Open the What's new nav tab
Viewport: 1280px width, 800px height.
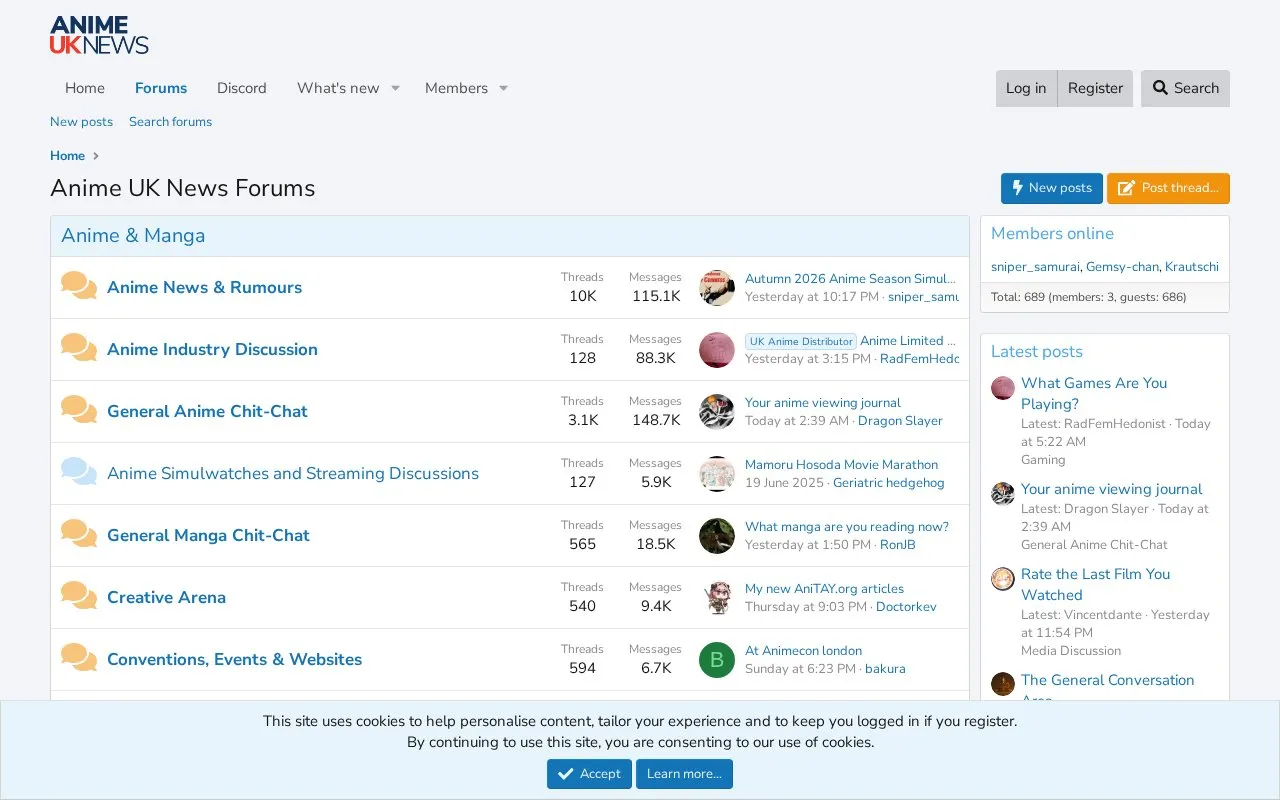(338, 88)
